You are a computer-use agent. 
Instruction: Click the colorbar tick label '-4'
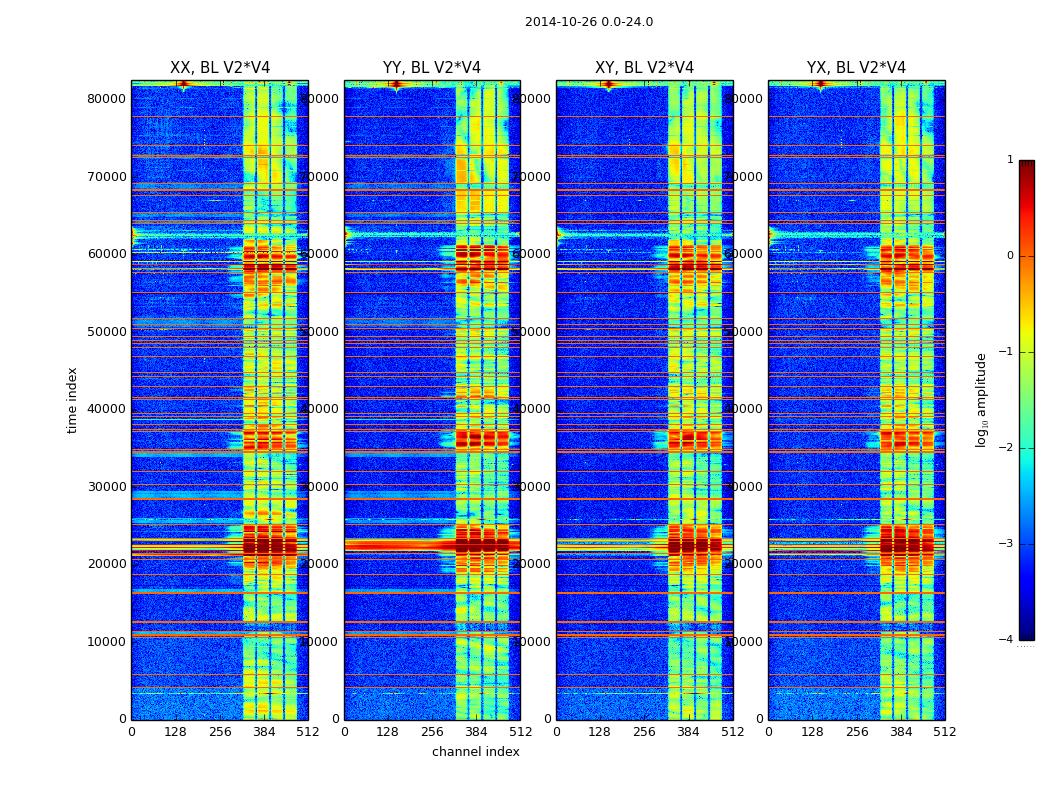1008,640
